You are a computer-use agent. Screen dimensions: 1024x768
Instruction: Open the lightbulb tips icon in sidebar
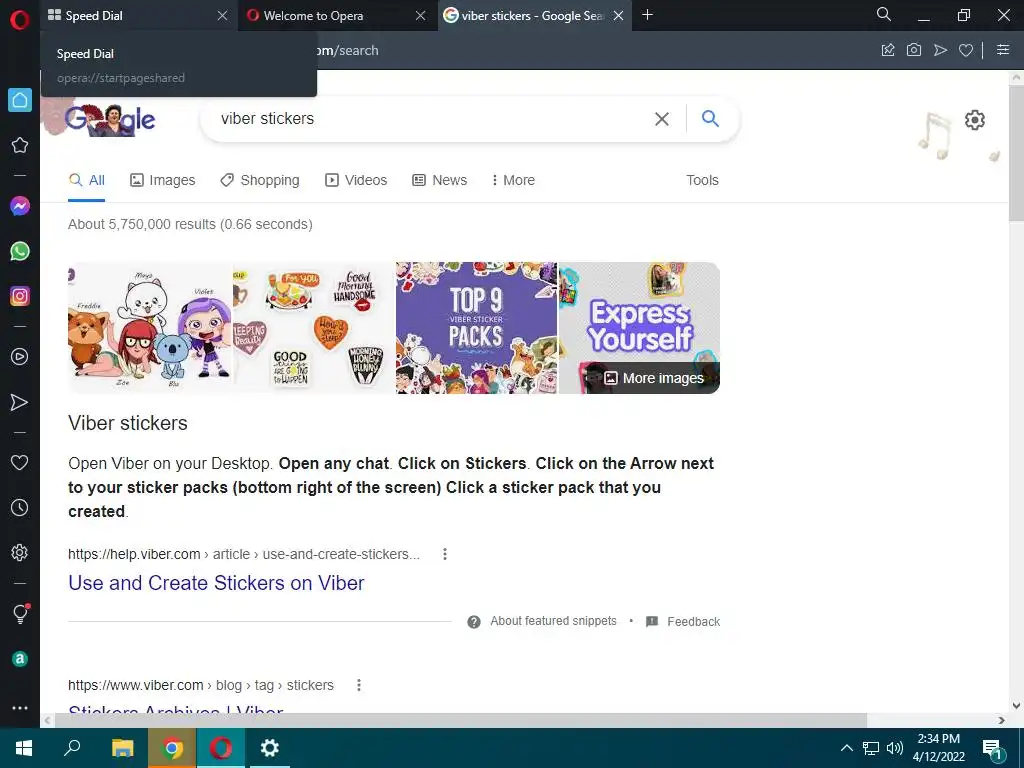(x=20, y=613)
